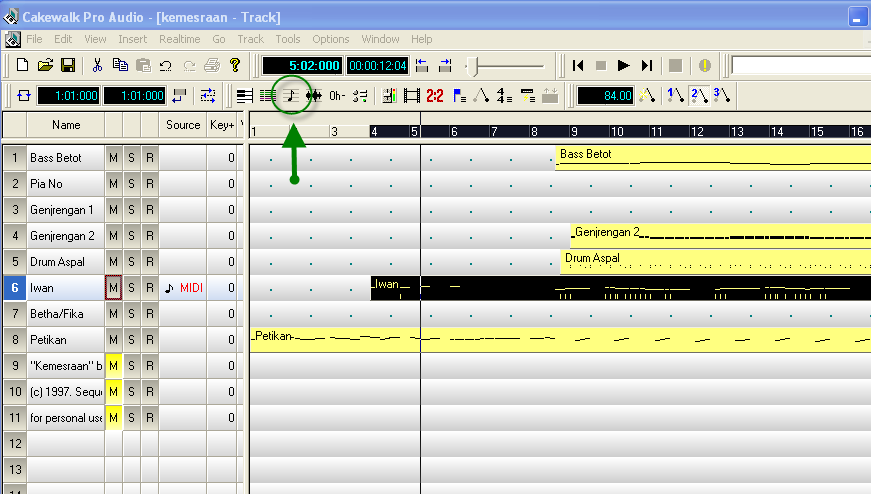Open Help via yellow question mark

click(235, 66)
